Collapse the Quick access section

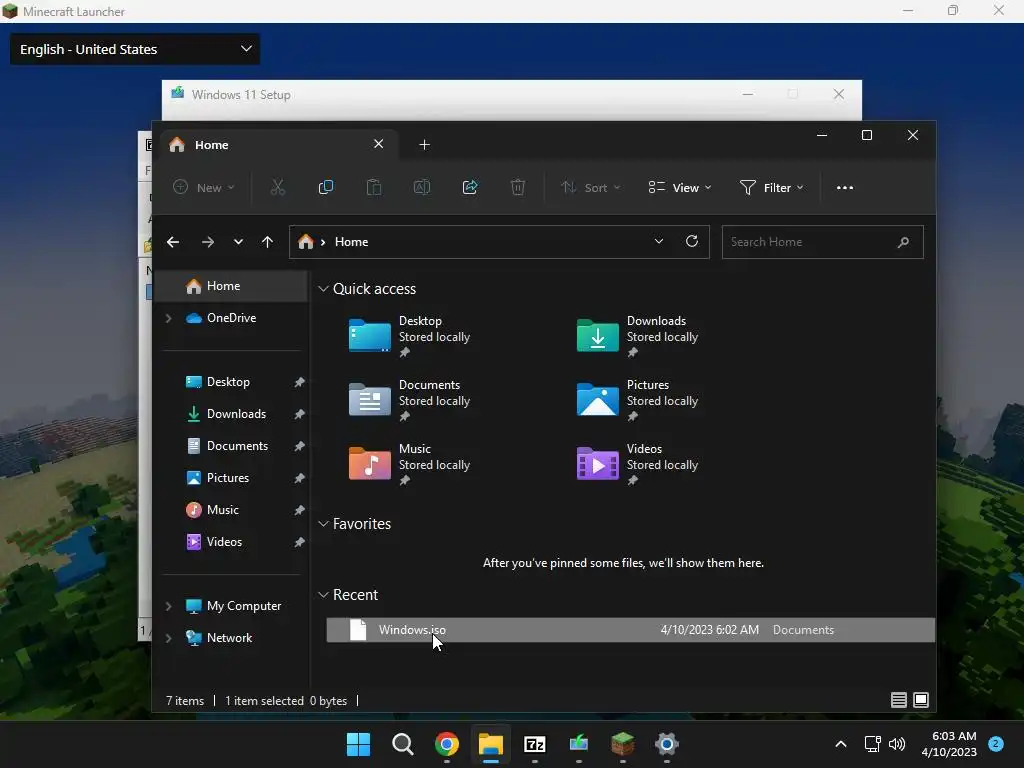click(x=323, y=289)
